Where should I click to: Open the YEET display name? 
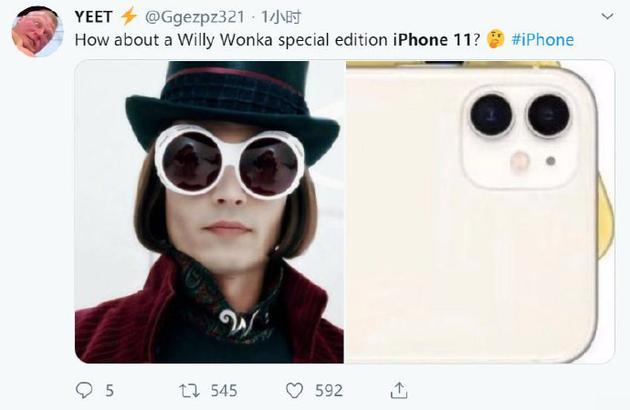94,17
